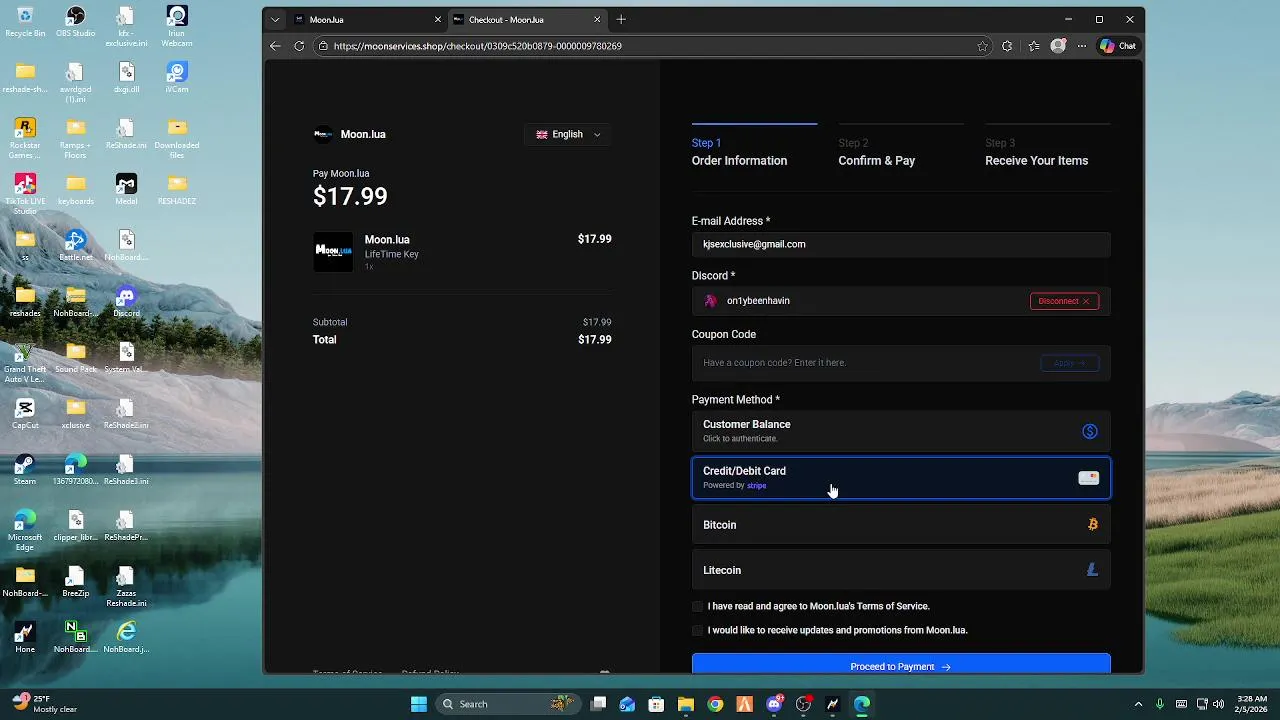The height and width of the screenshot is (720, 1280).
Task: Click the E-mail Address field
Action: pyautogui.click(x=901, y=244)
